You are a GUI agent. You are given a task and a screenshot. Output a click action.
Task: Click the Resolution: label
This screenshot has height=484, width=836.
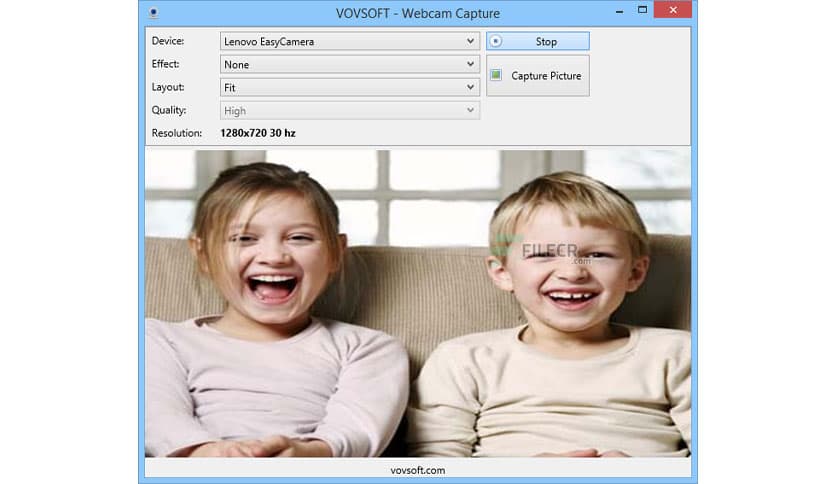176,133
